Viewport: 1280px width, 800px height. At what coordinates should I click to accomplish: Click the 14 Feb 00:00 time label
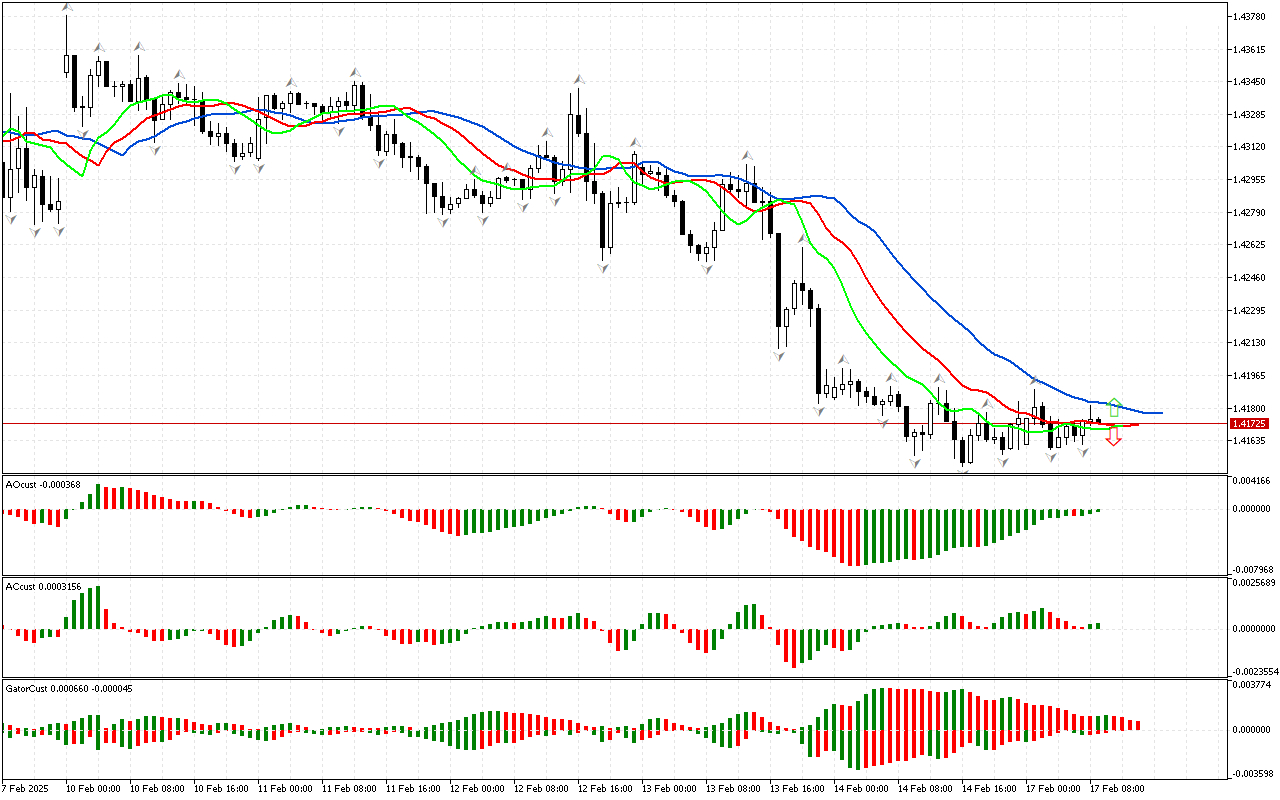[860, 788]
